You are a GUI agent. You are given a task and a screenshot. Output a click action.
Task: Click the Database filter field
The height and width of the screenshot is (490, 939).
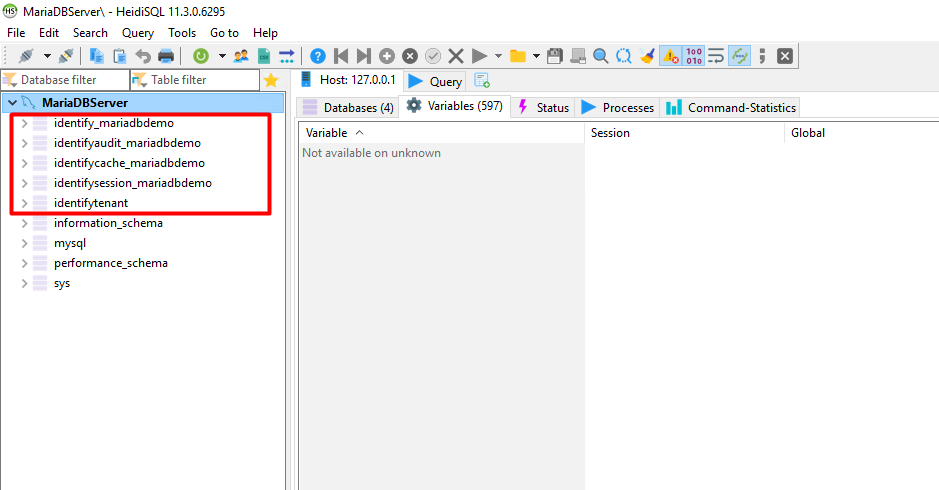click(x=65, y=80)
